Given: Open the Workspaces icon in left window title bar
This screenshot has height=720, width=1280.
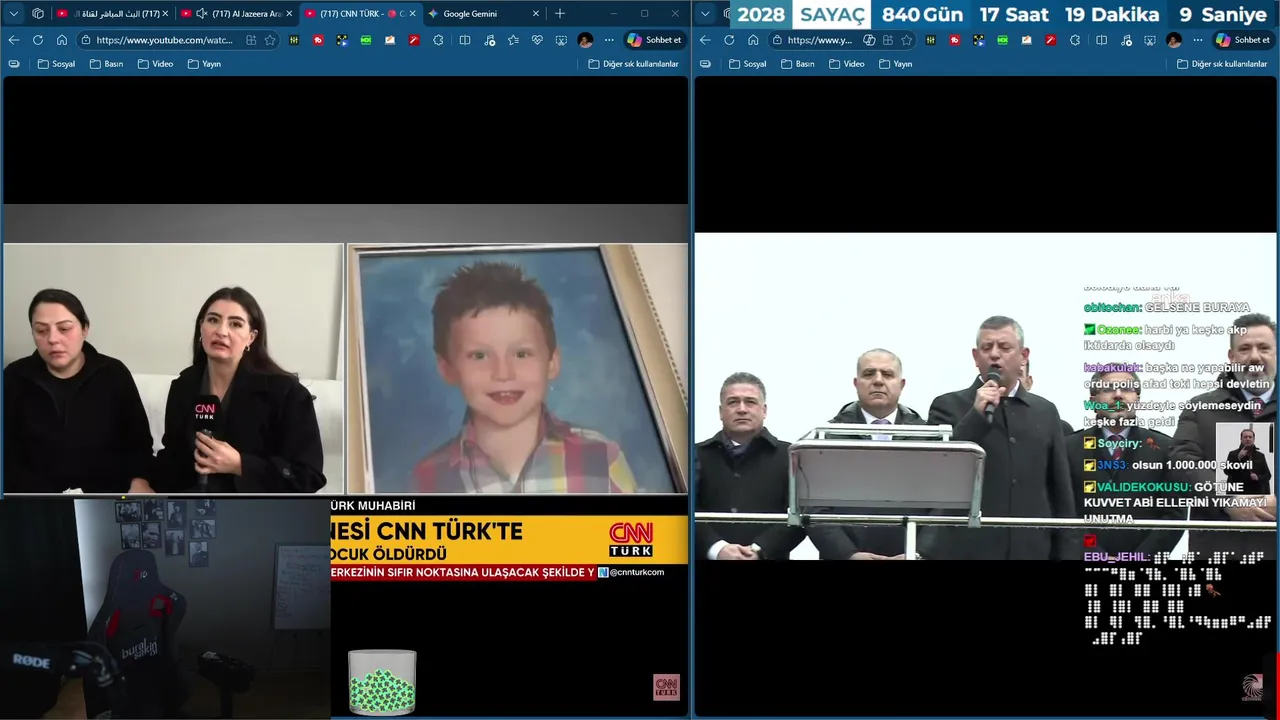Looking at the screenshot, I should (x=38, y=13).
